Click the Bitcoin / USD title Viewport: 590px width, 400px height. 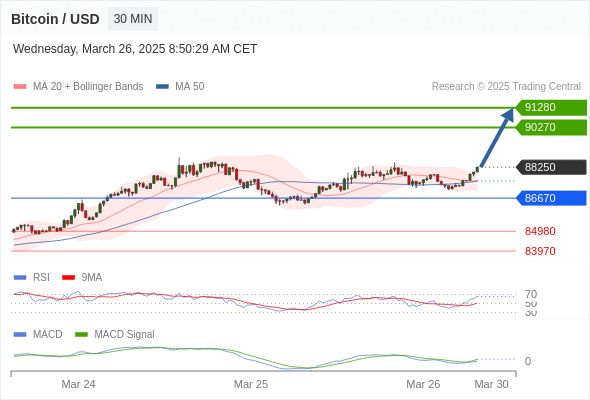tap(55, 19)
